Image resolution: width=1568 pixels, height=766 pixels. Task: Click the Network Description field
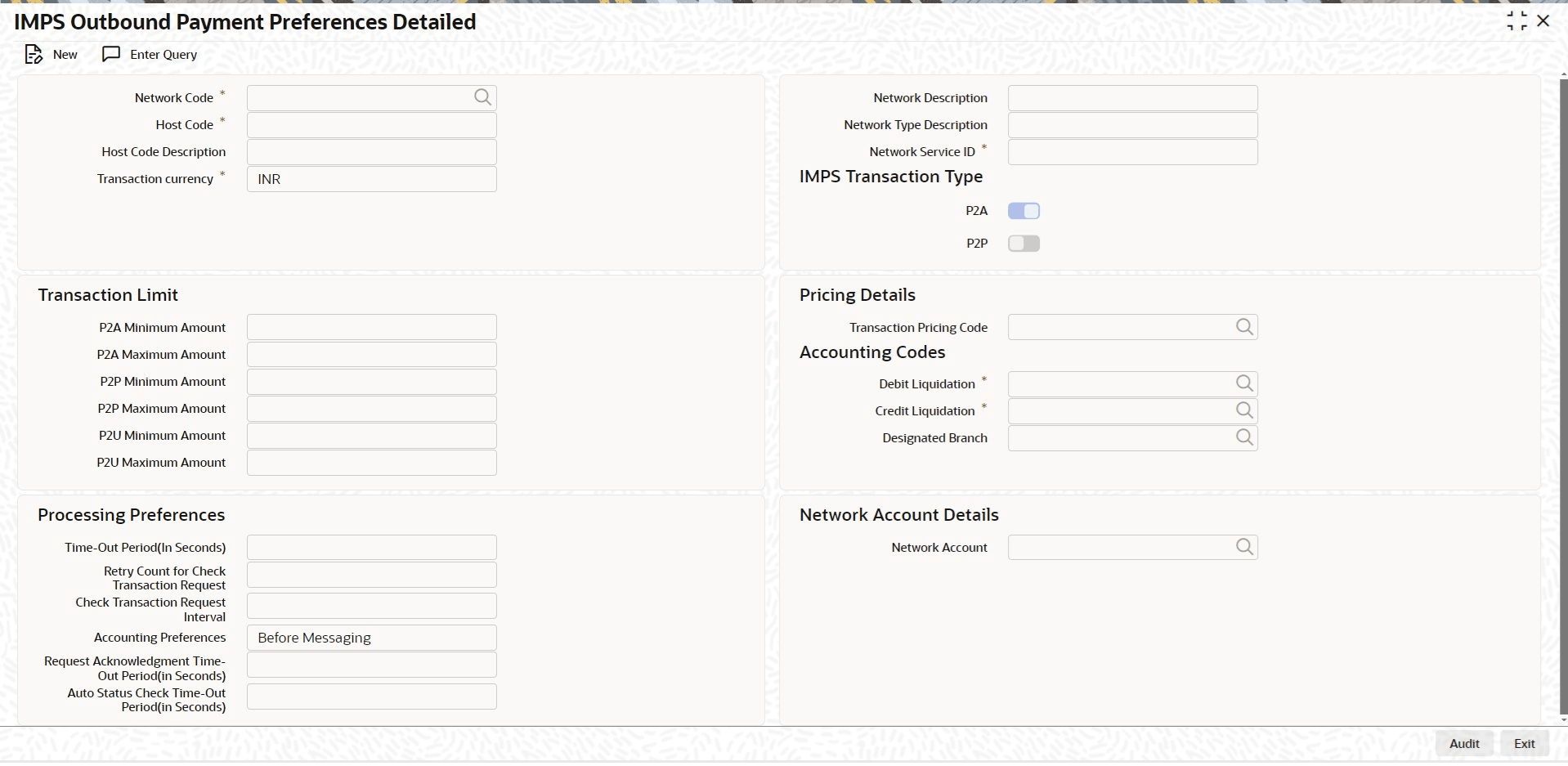point(1133,98)
